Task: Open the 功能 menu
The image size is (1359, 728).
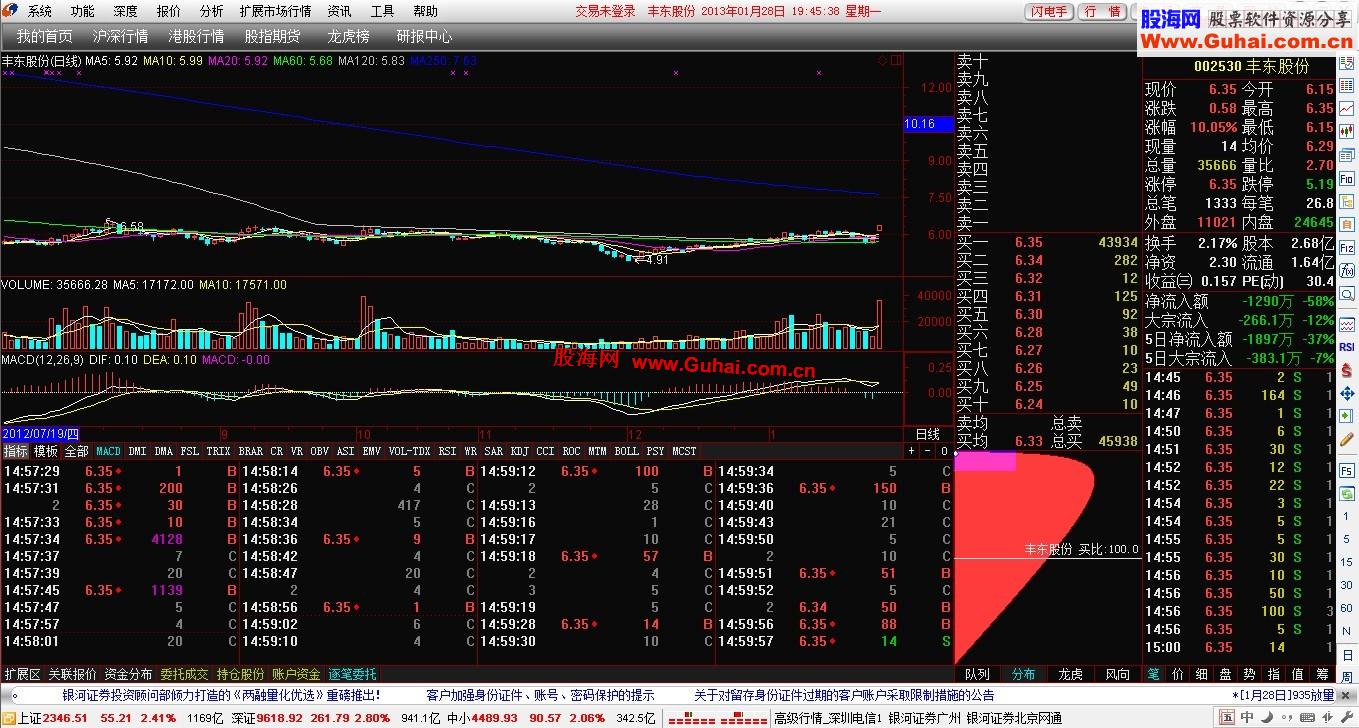Action: [x=83, y=12]
